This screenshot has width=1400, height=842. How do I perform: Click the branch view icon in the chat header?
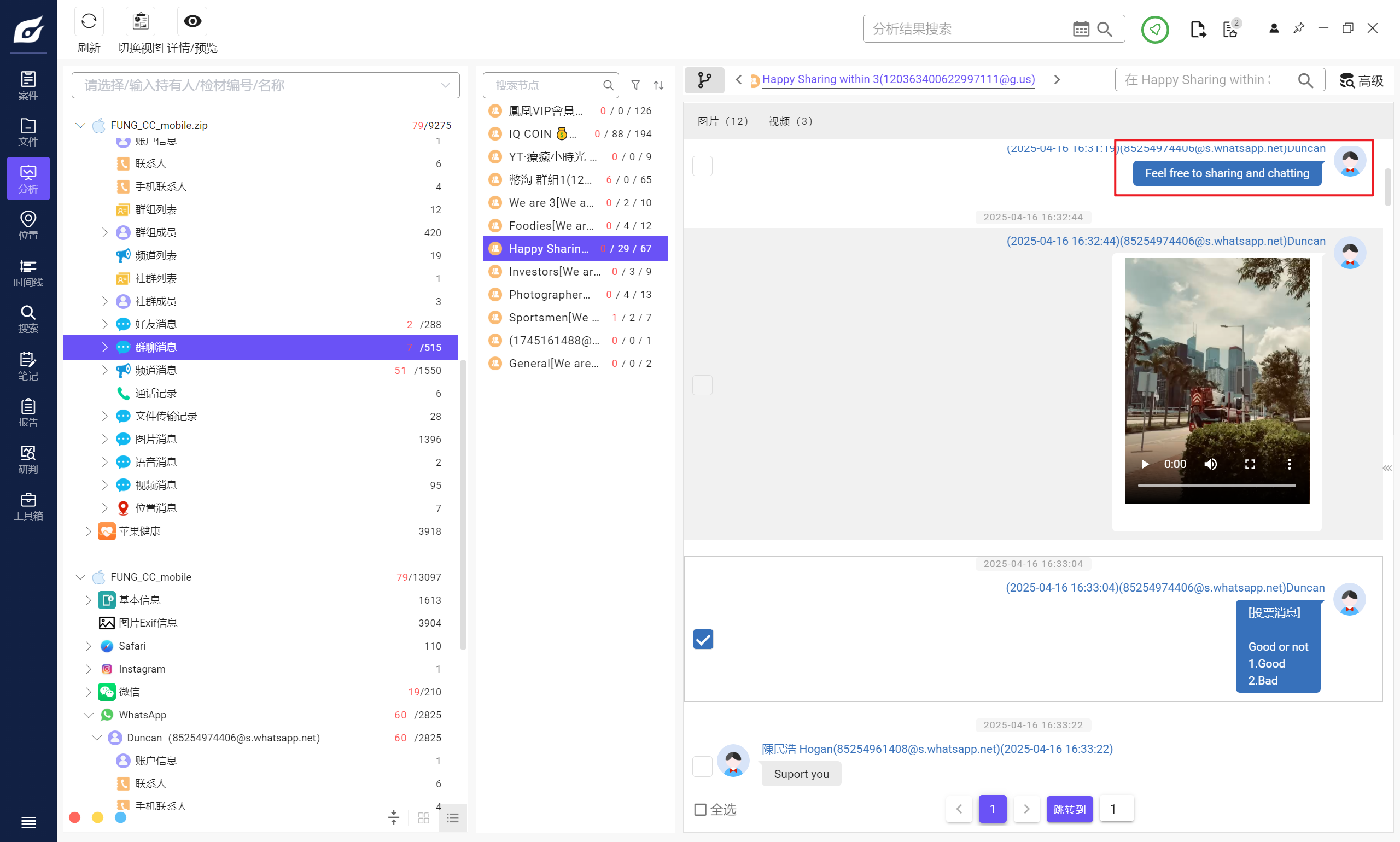pyautogui.click(x=704, y=80)
